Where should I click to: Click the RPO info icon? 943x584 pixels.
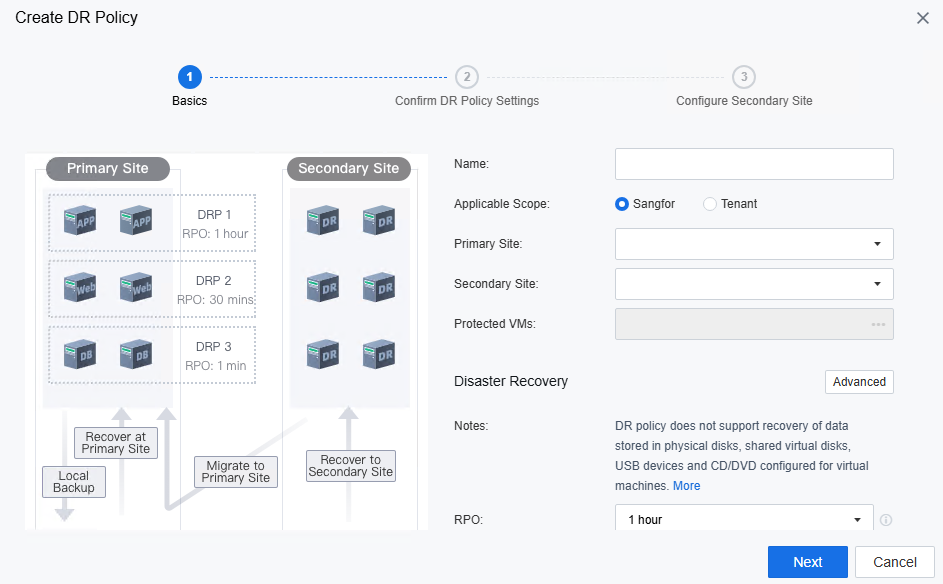tap(886, 520)
